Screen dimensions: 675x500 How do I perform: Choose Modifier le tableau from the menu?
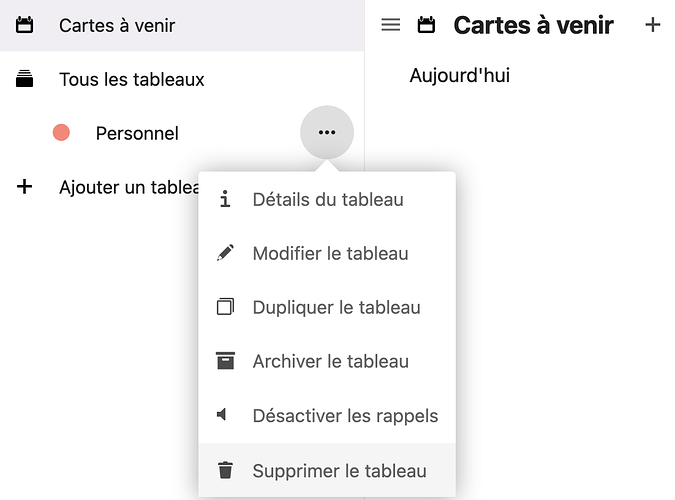coord(330,253)
